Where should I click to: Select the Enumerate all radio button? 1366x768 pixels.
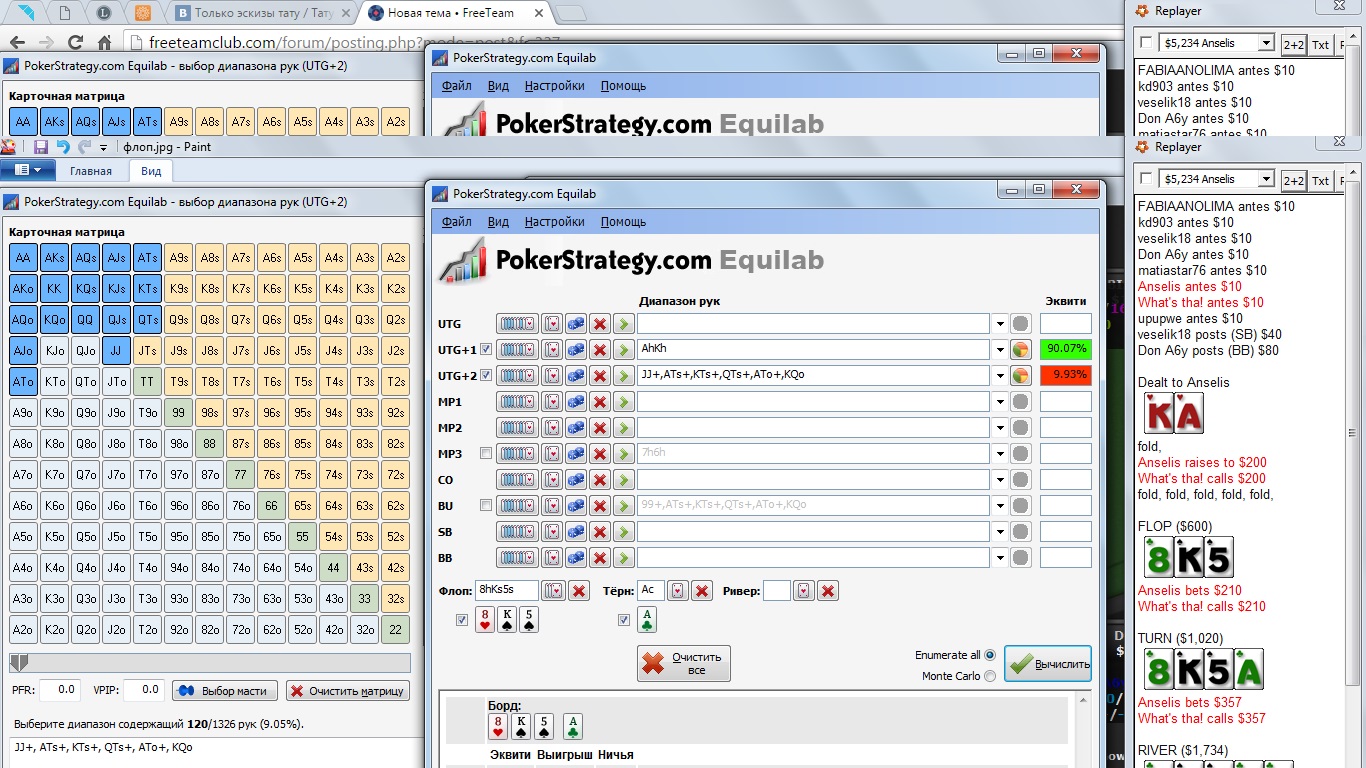(990, 655)
